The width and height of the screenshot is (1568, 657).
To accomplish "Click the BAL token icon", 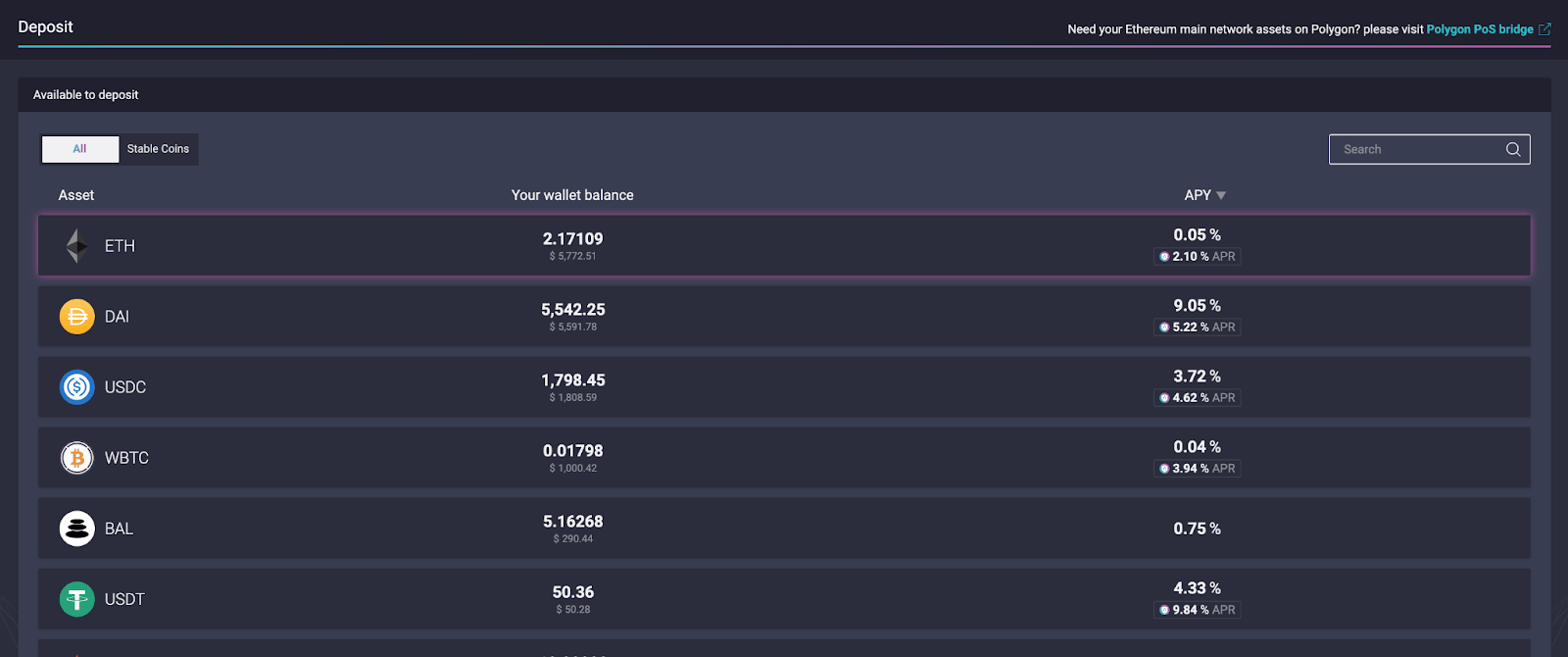I will [77, 529].
